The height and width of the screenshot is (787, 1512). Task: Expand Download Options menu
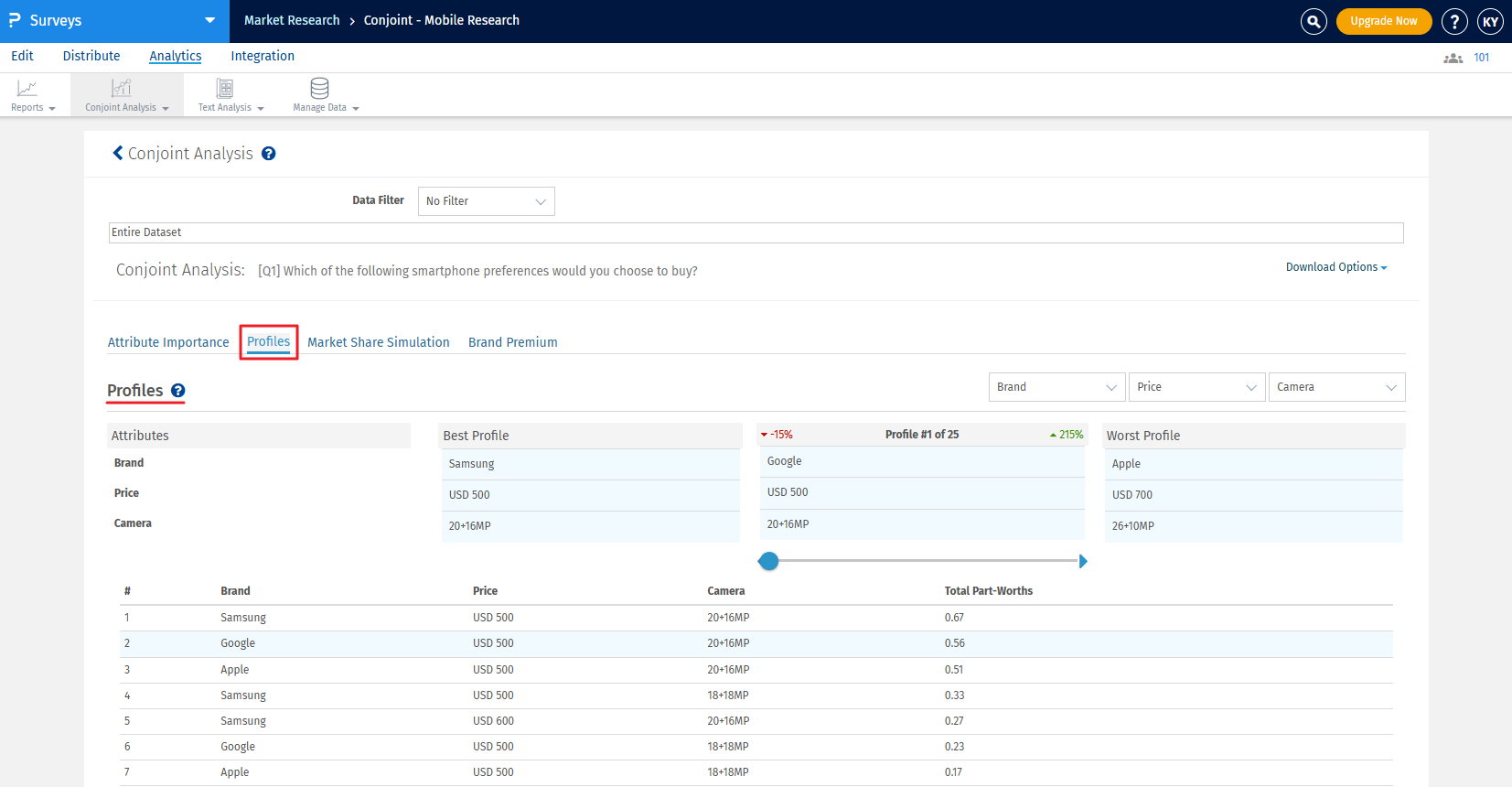pos(1336,267)
